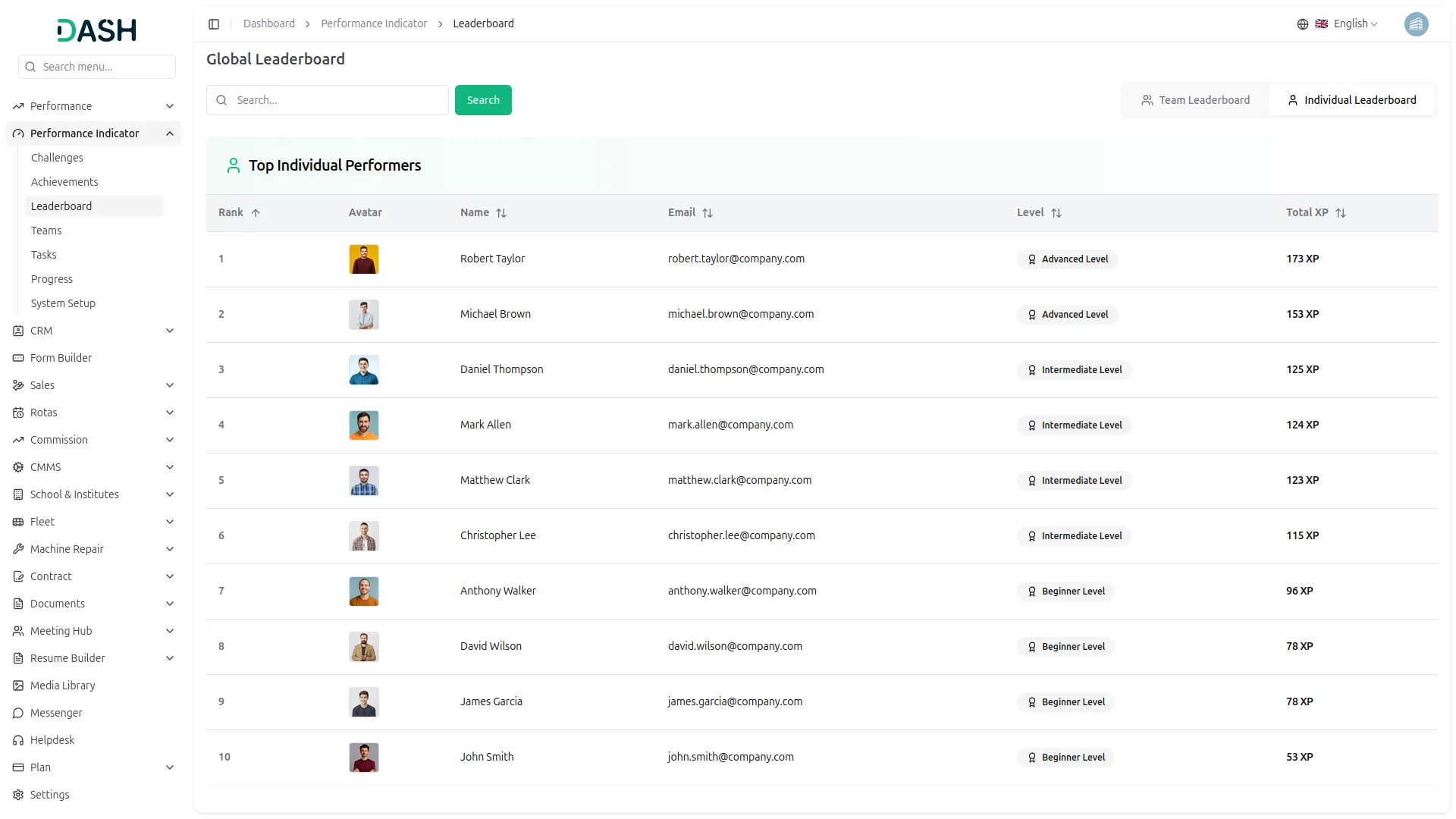Viewport: 1456px width, 819px height.
Task: Click Robert Taylor's avatar
Action: [364, 259]
